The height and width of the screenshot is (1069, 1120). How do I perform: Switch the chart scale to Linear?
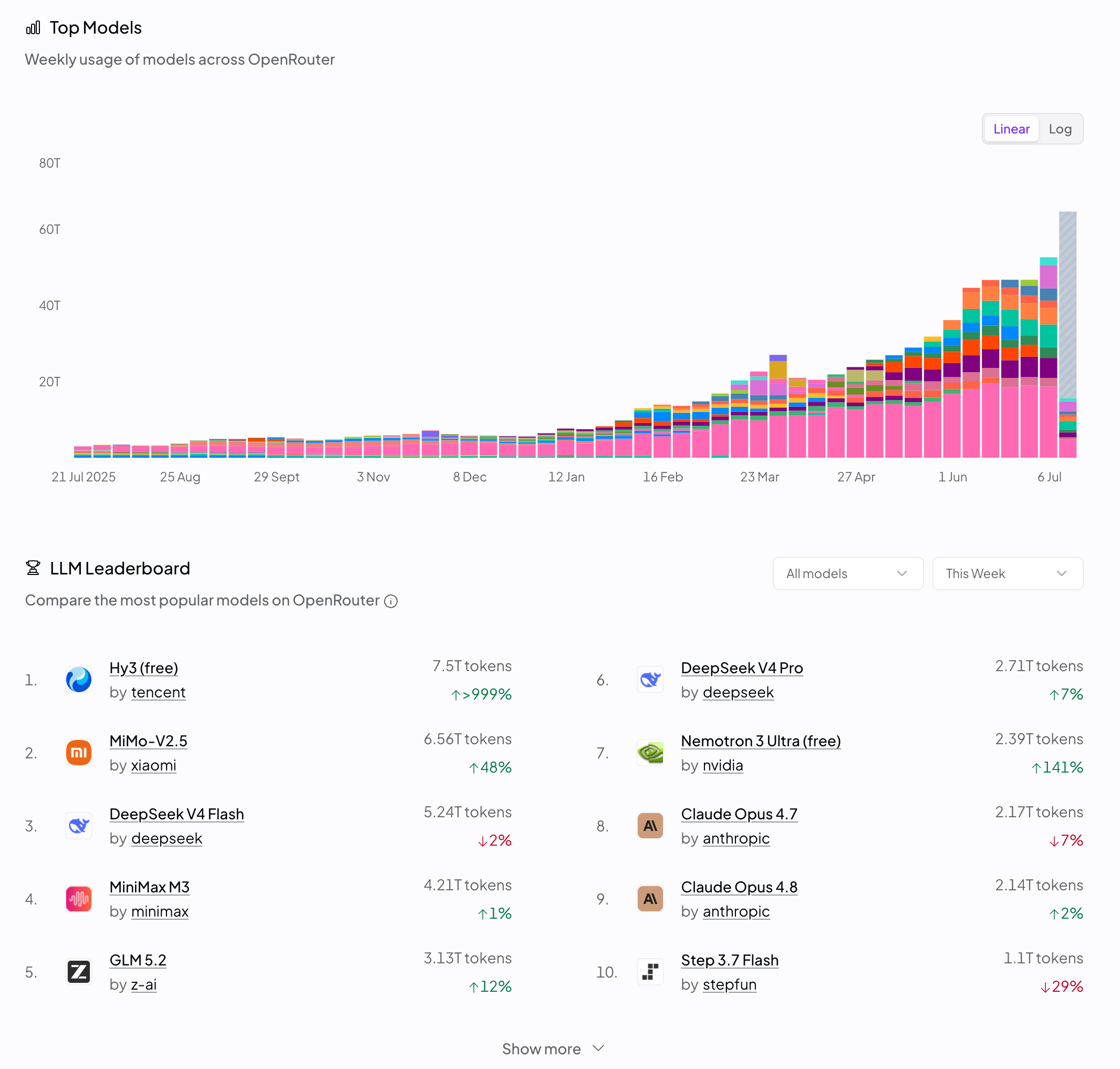tap(1011, 129)
